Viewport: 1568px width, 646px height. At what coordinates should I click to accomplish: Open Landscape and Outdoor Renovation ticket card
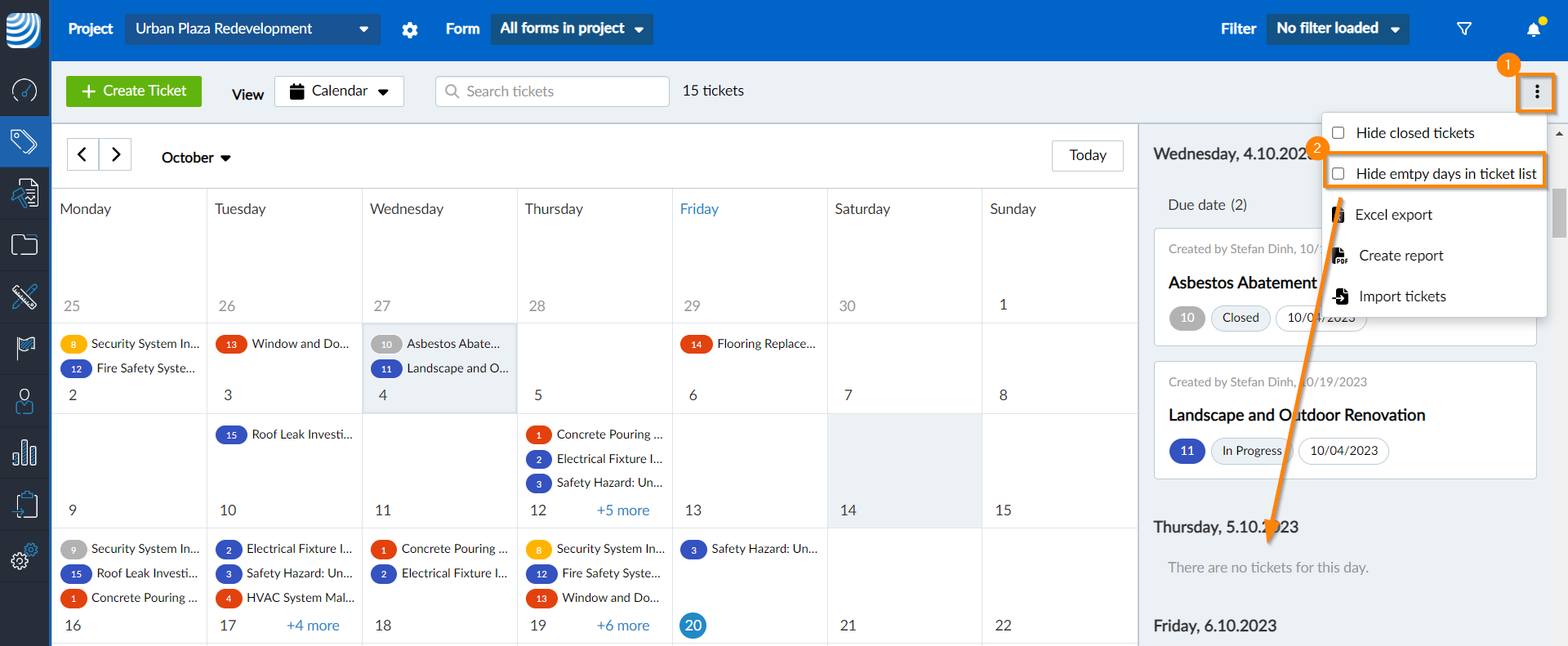(x=1345, y=420)
